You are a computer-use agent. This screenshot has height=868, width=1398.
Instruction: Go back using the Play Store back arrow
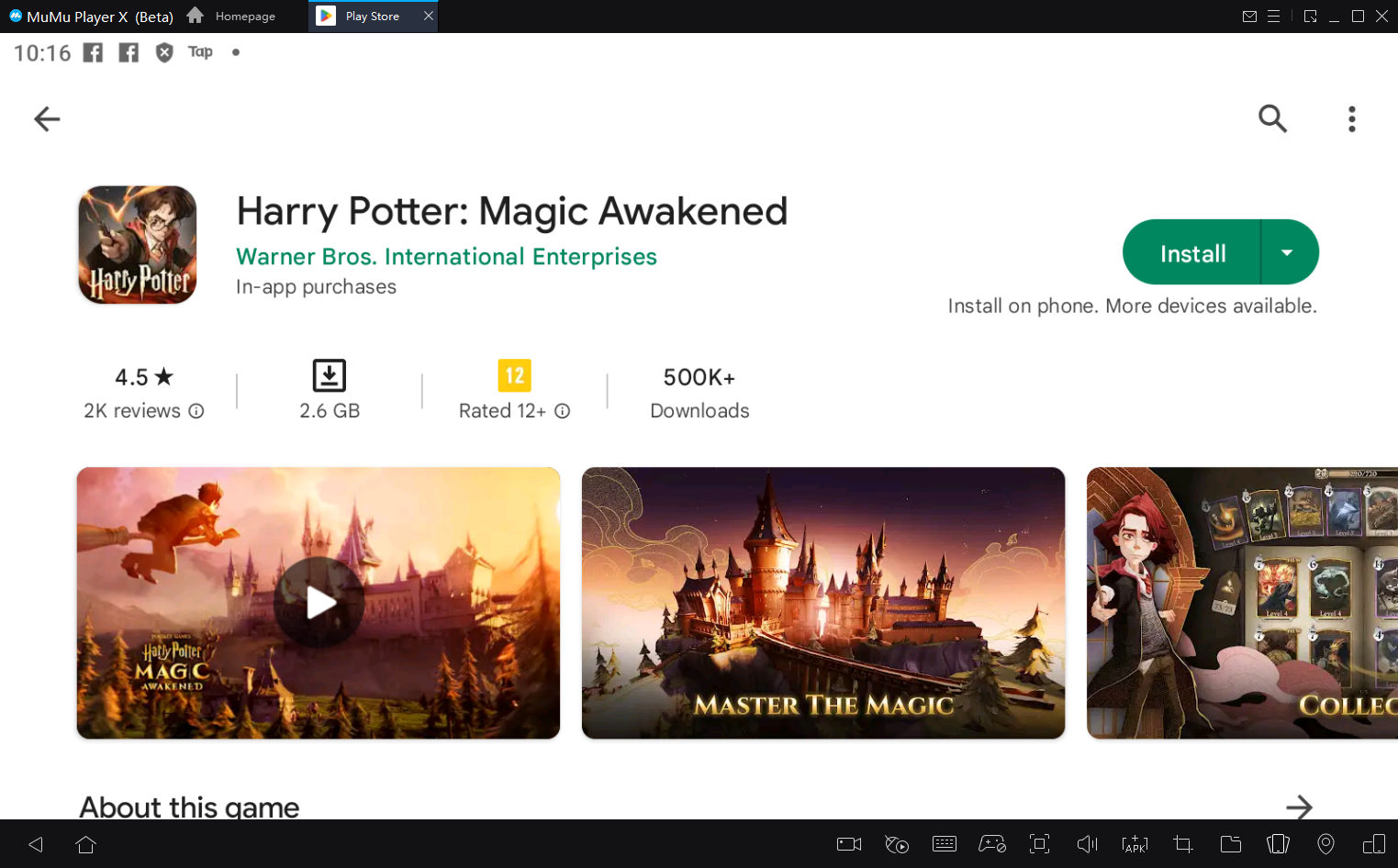(x=47, y=118)
